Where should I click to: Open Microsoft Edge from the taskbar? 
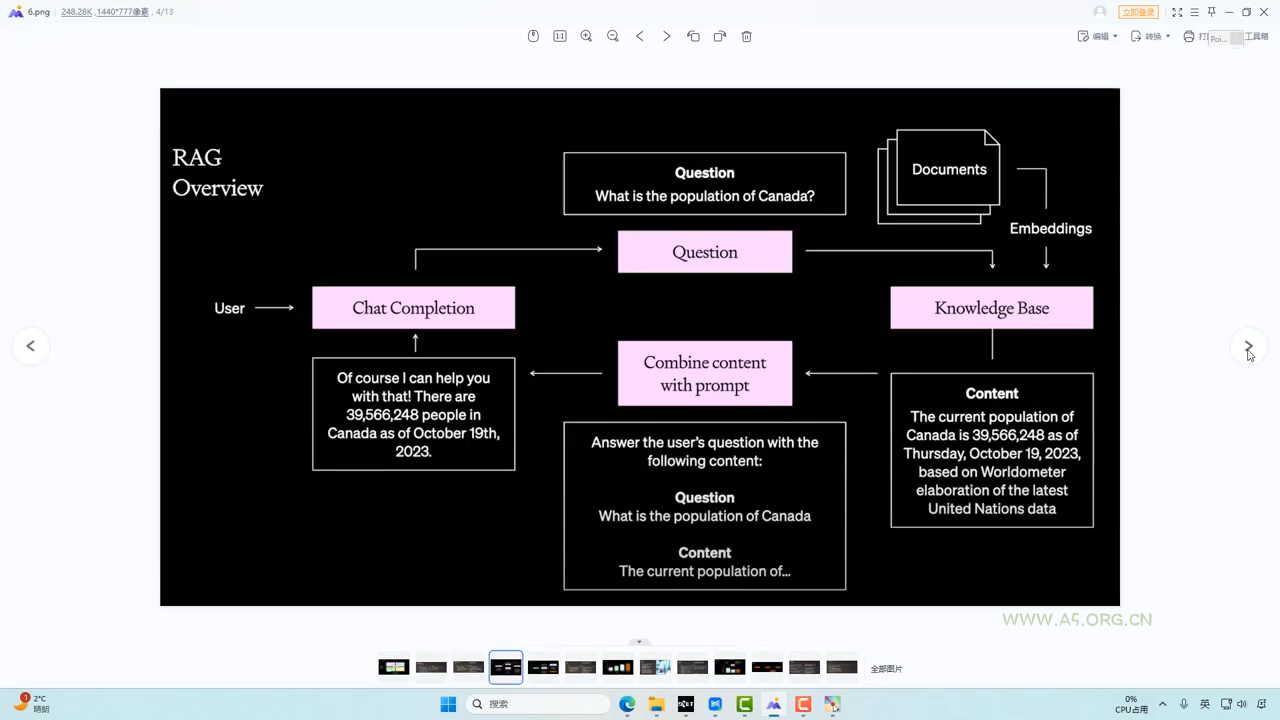[x=627, y=704]
